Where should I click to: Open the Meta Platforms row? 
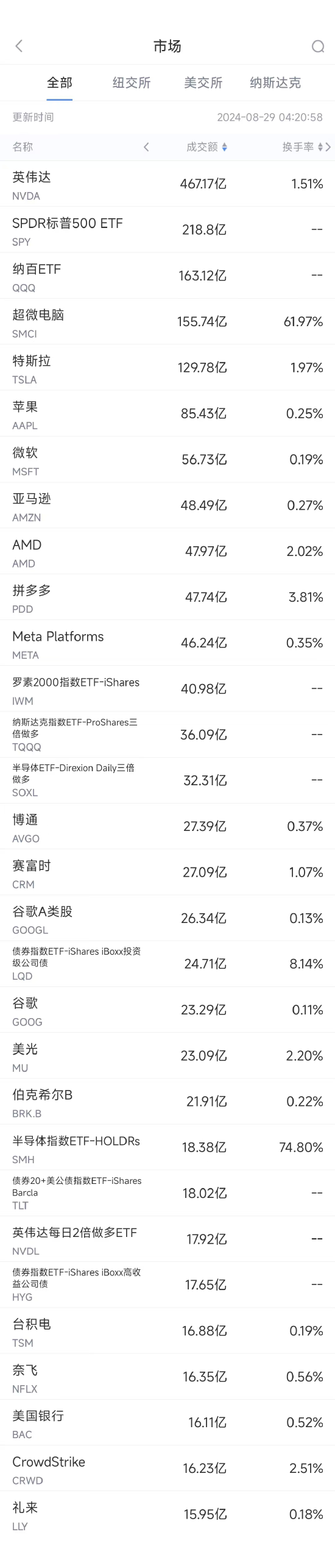pos(167,643)
